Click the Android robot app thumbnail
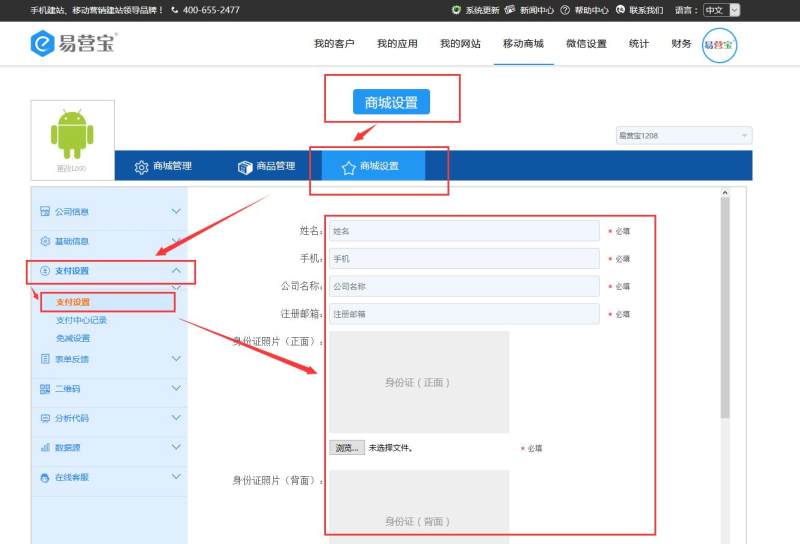 [x=72, y=133]
